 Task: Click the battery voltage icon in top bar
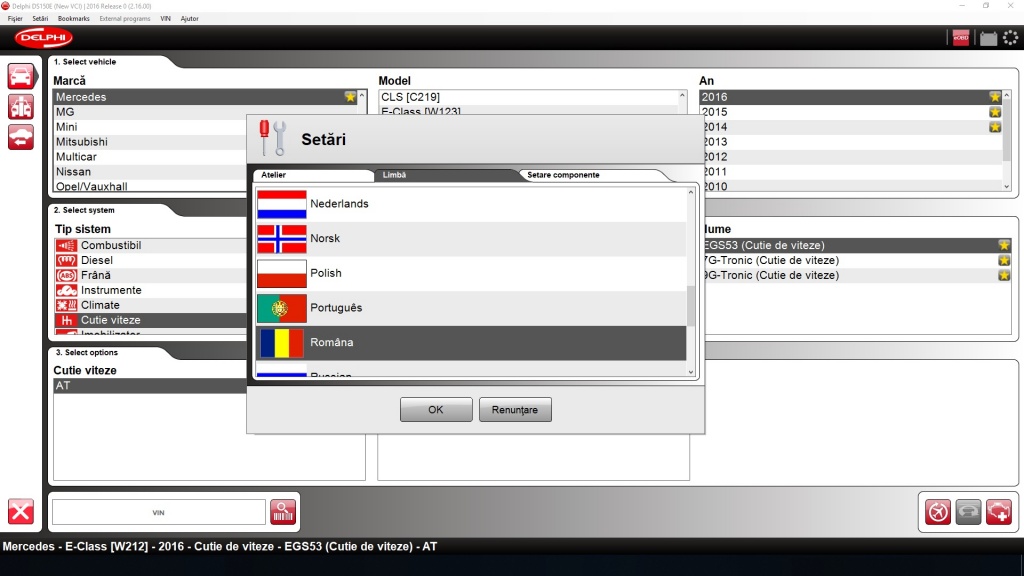point(988,38)
